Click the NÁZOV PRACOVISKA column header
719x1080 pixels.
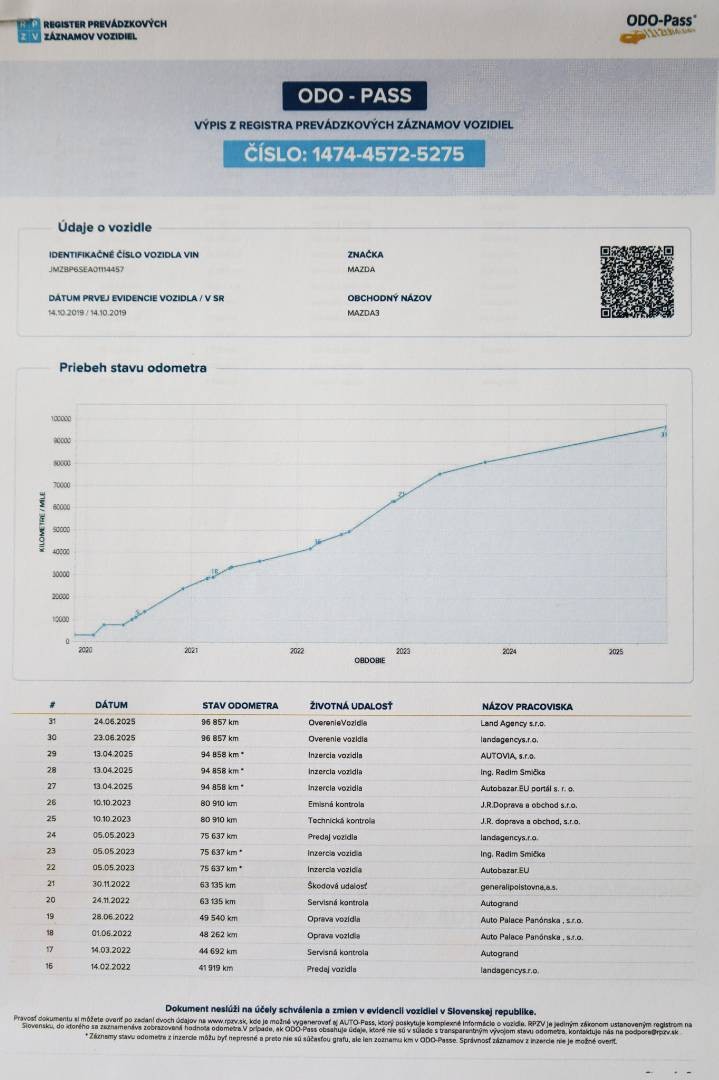(528, 707)
